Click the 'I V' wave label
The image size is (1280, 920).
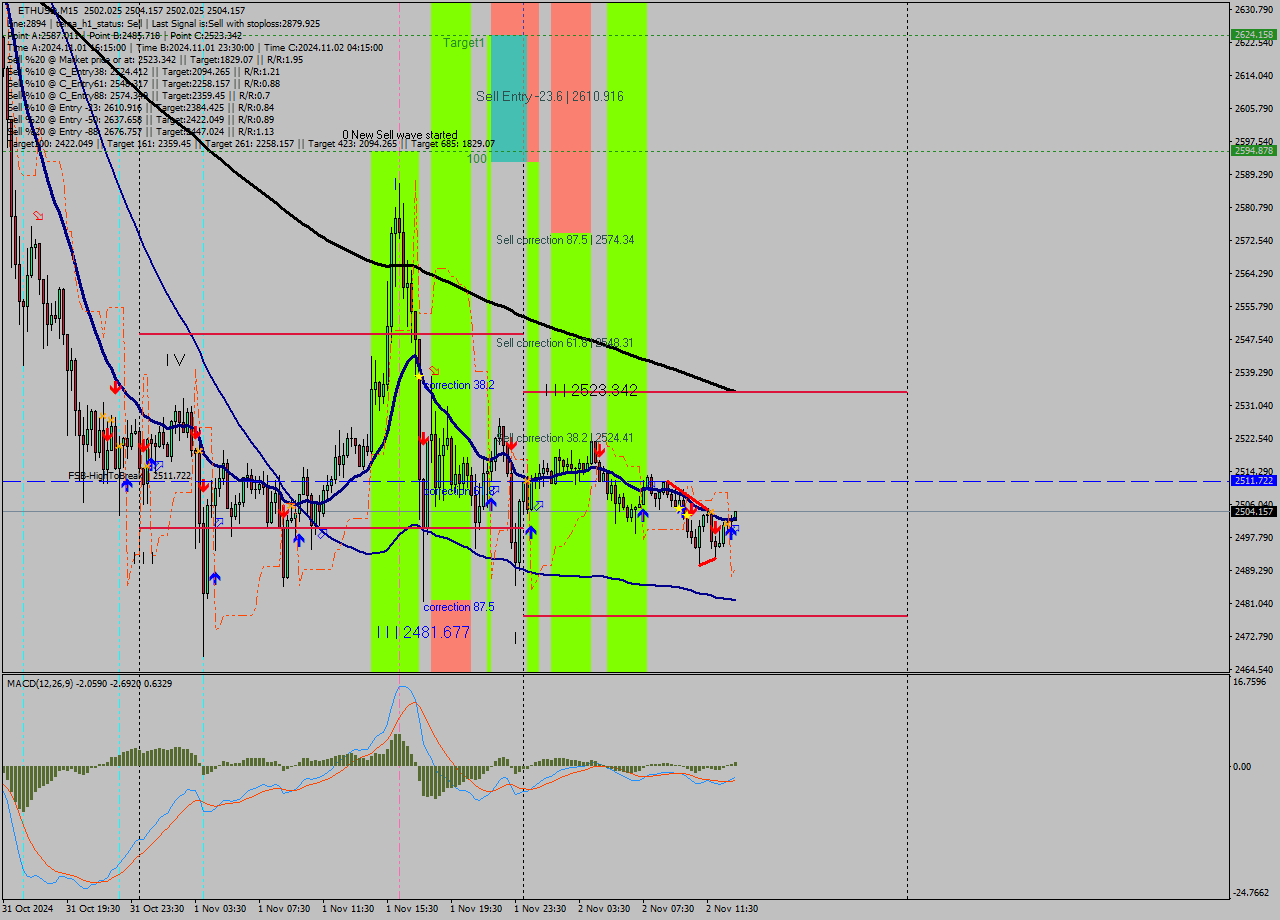[176, 360]
